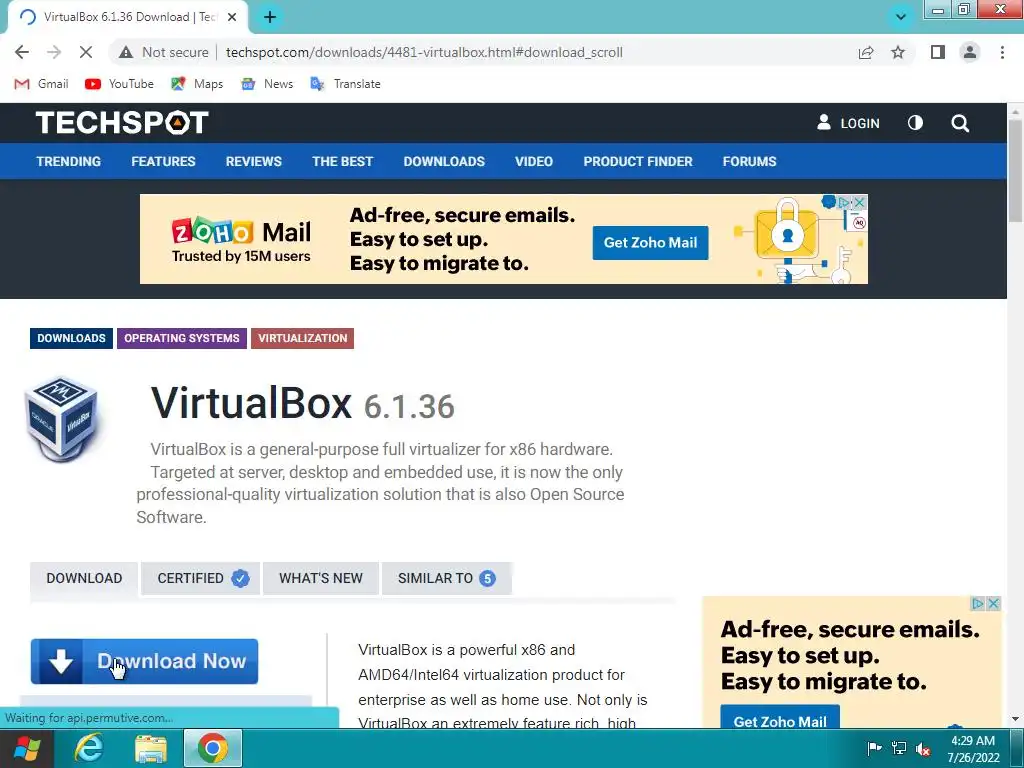1024x768 pixels.
Task: Select the DOWNLOAD tab
Action: pyautogui.click(x=84, y=579)
